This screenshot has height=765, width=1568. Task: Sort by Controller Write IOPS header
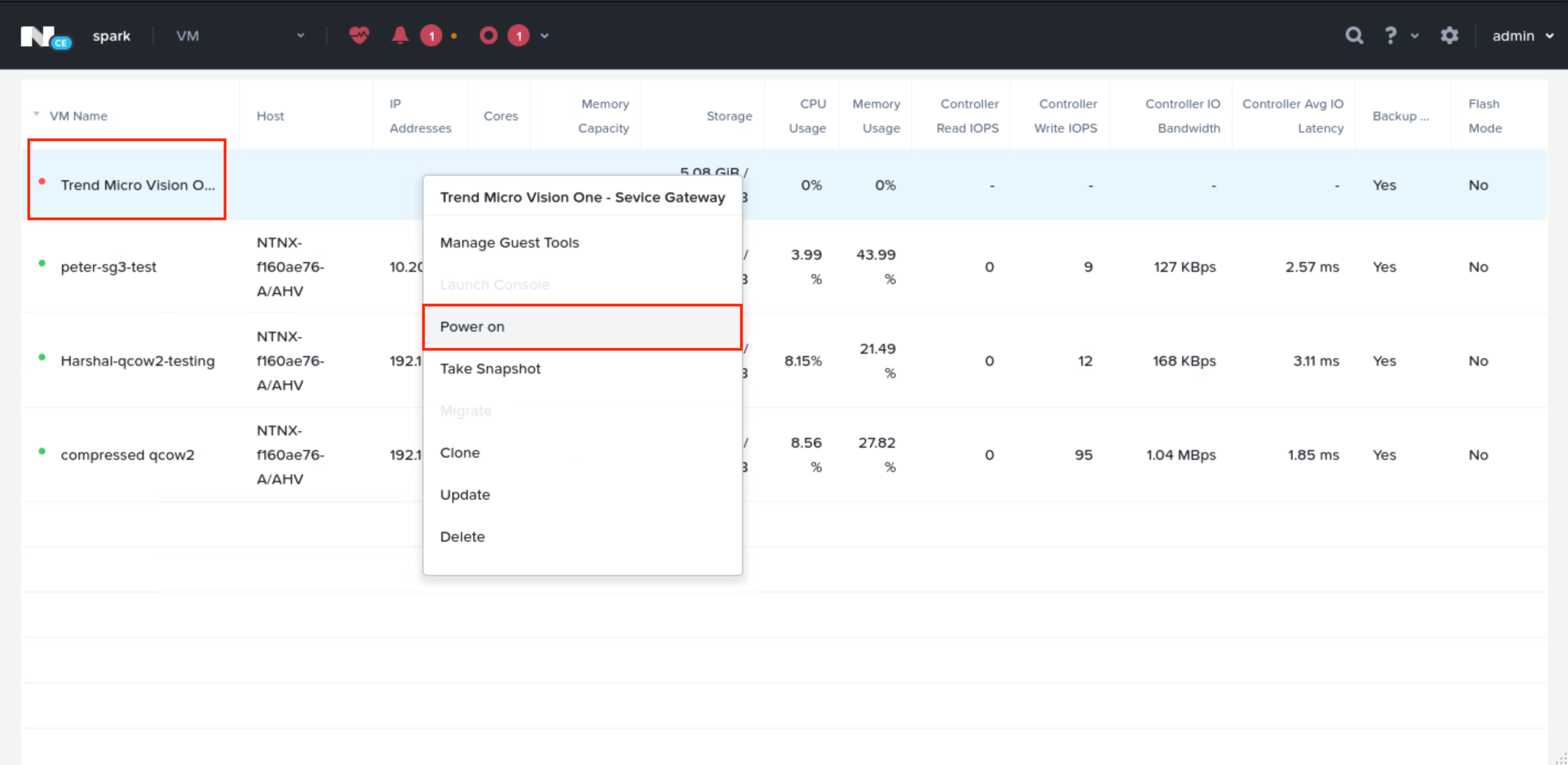tap(1066, 116)
